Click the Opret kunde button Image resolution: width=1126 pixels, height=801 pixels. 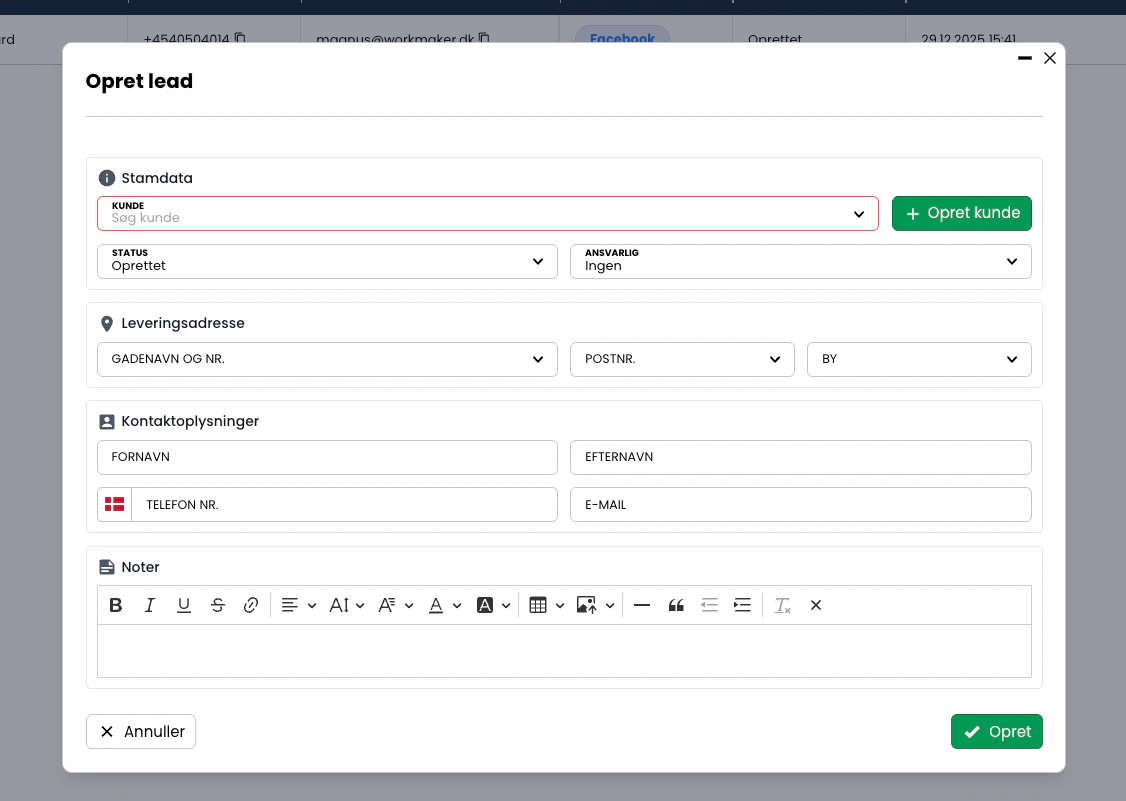point(962,213)
